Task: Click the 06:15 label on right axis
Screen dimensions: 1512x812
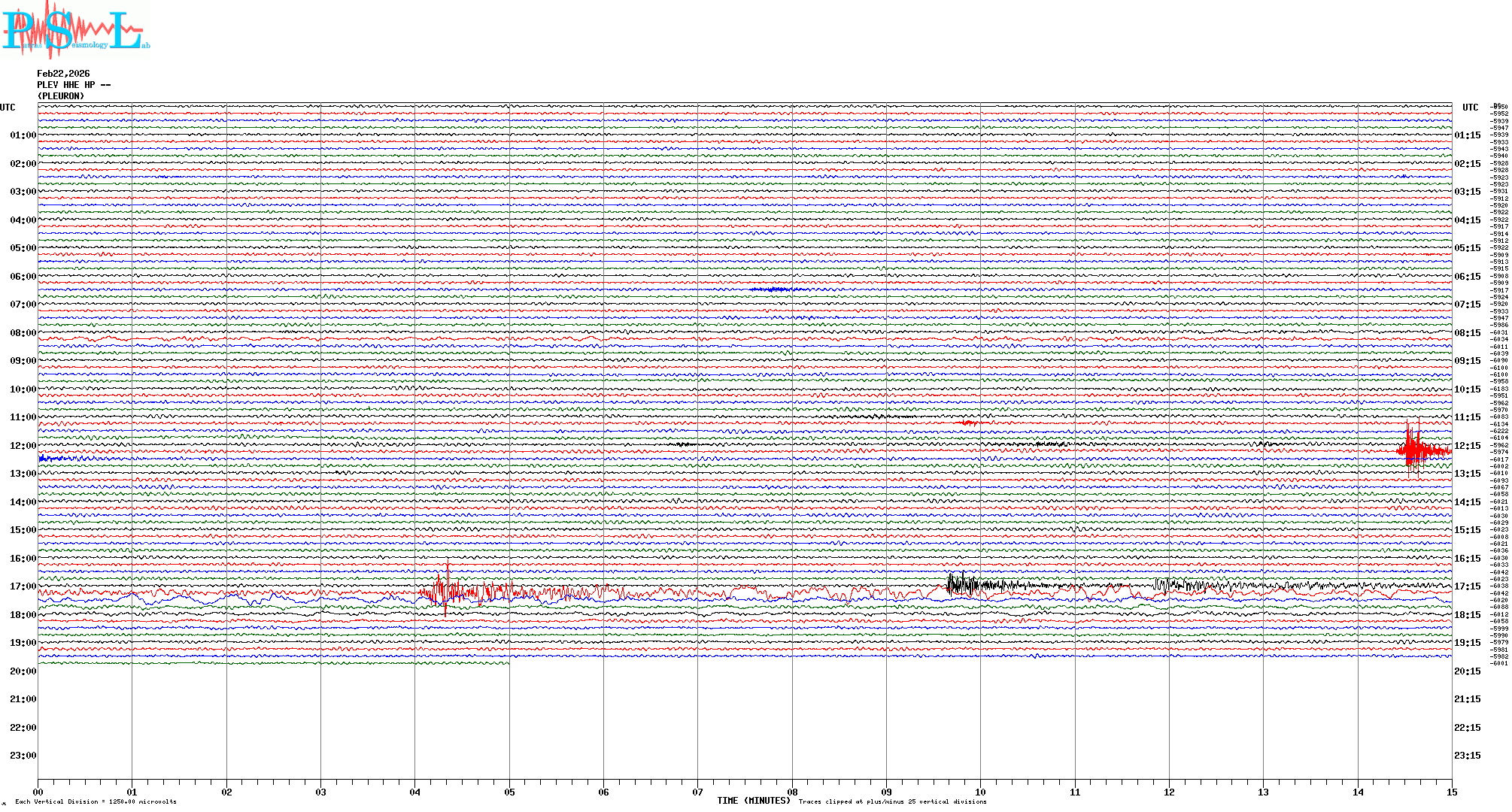Action: point(1468,277)
